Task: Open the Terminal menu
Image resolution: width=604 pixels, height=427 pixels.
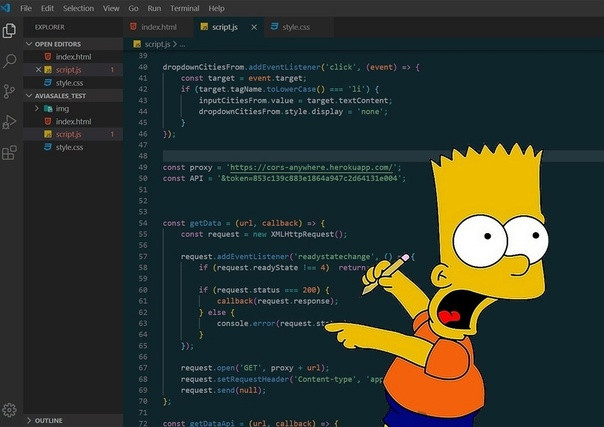Action: [x=185, y=8]
